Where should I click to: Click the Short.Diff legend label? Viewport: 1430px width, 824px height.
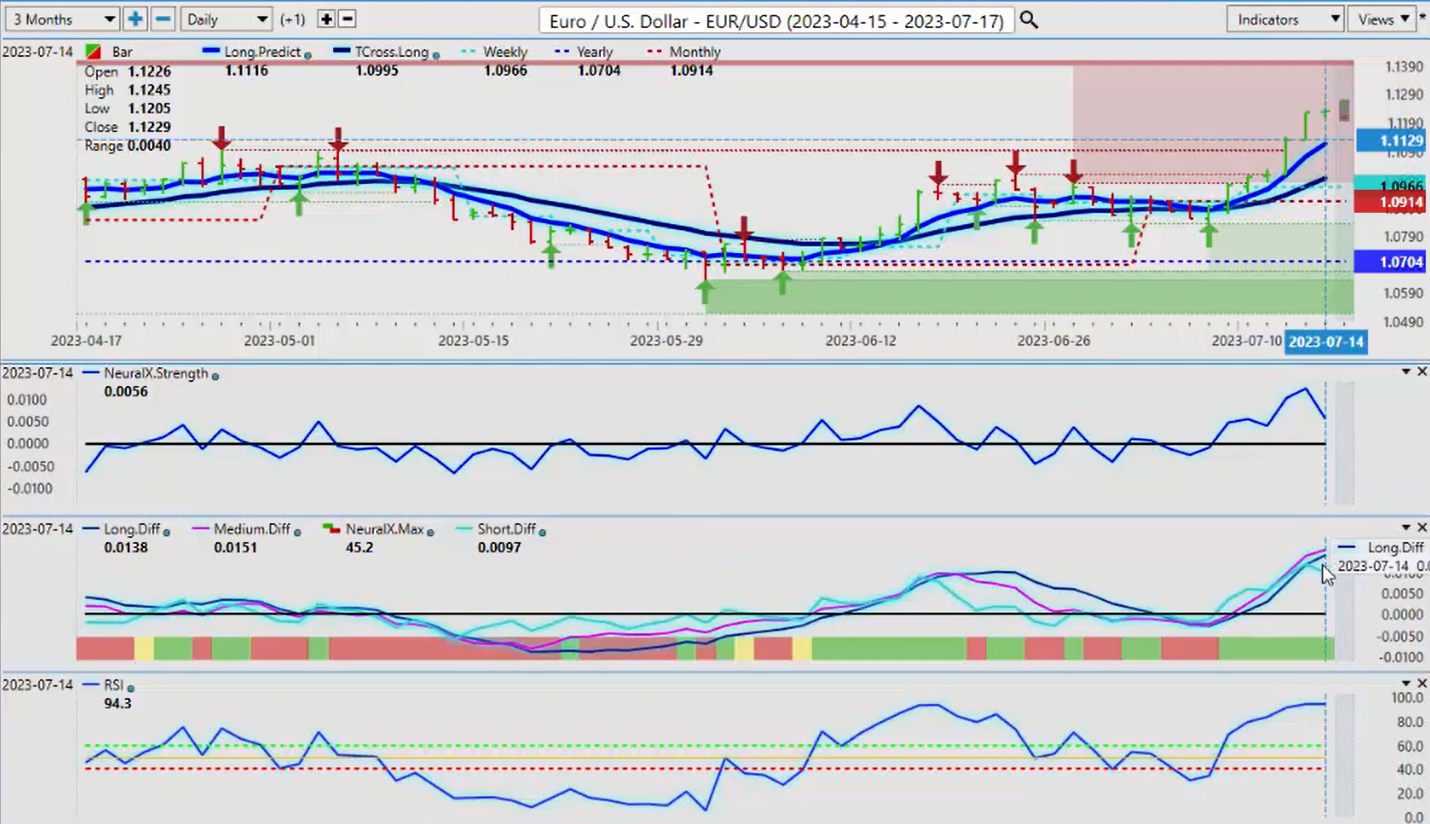click(x=507, y=529)
